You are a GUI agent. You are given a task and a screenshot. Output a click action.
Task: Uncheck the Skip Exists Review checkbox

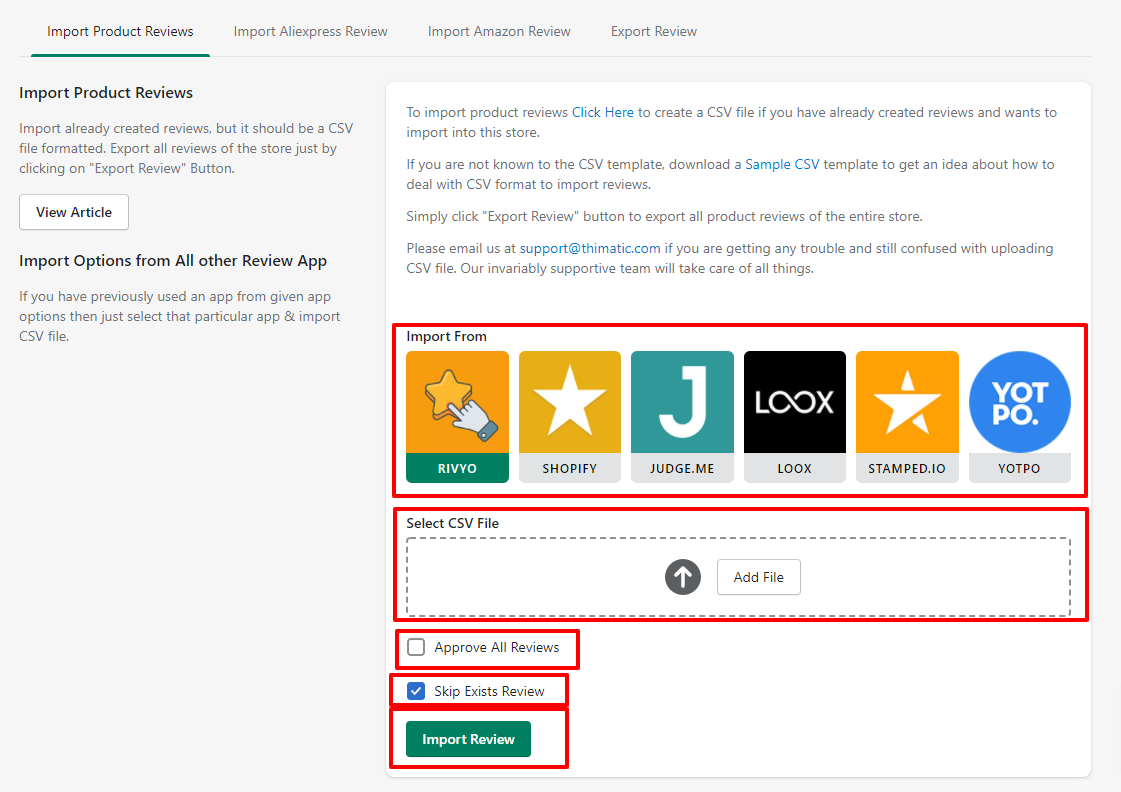pyautogui.click(x=416, y=691)
